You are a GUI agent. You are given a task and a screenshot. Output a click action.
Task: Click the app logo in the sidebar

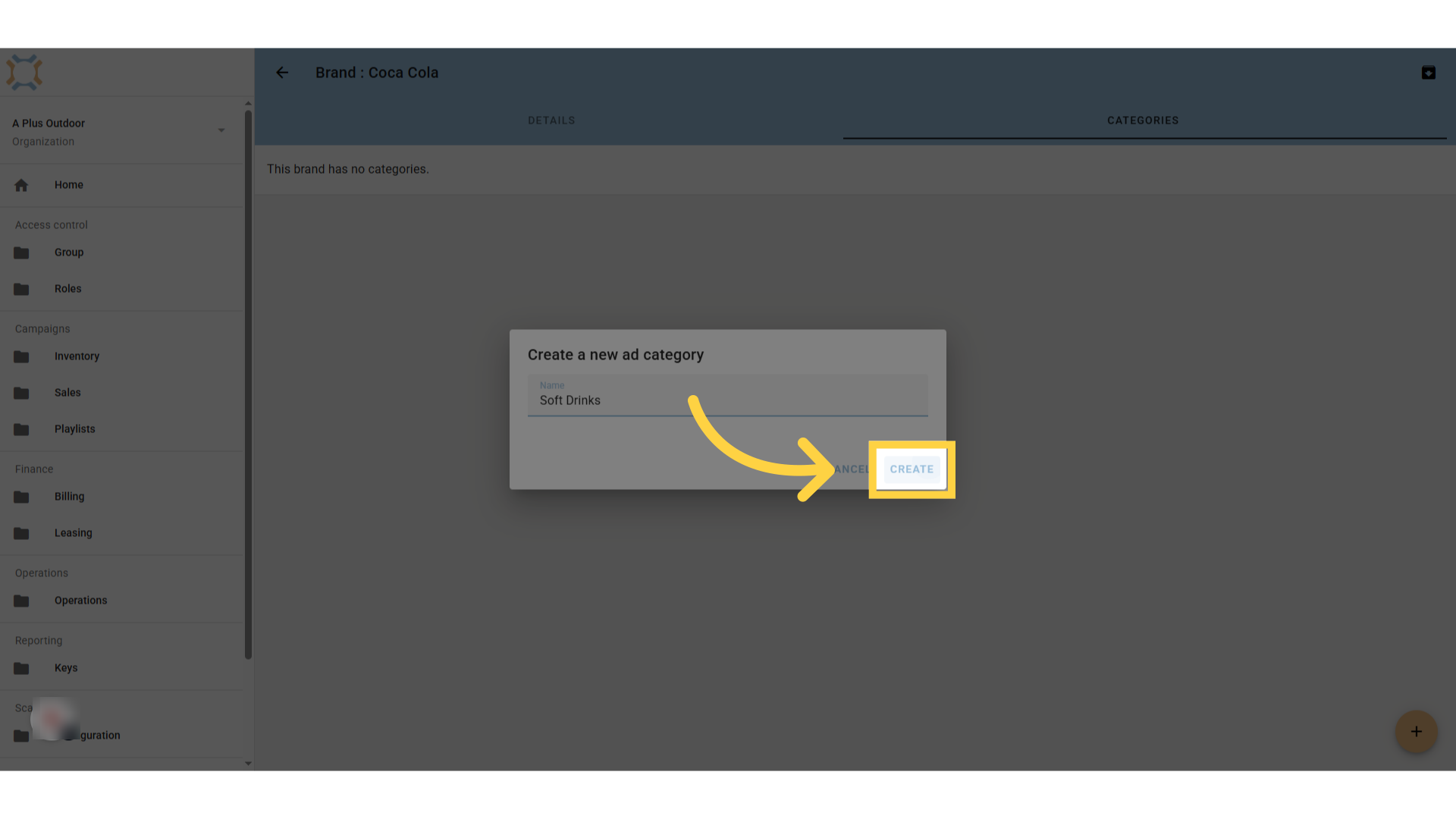[x=24, y=73]
